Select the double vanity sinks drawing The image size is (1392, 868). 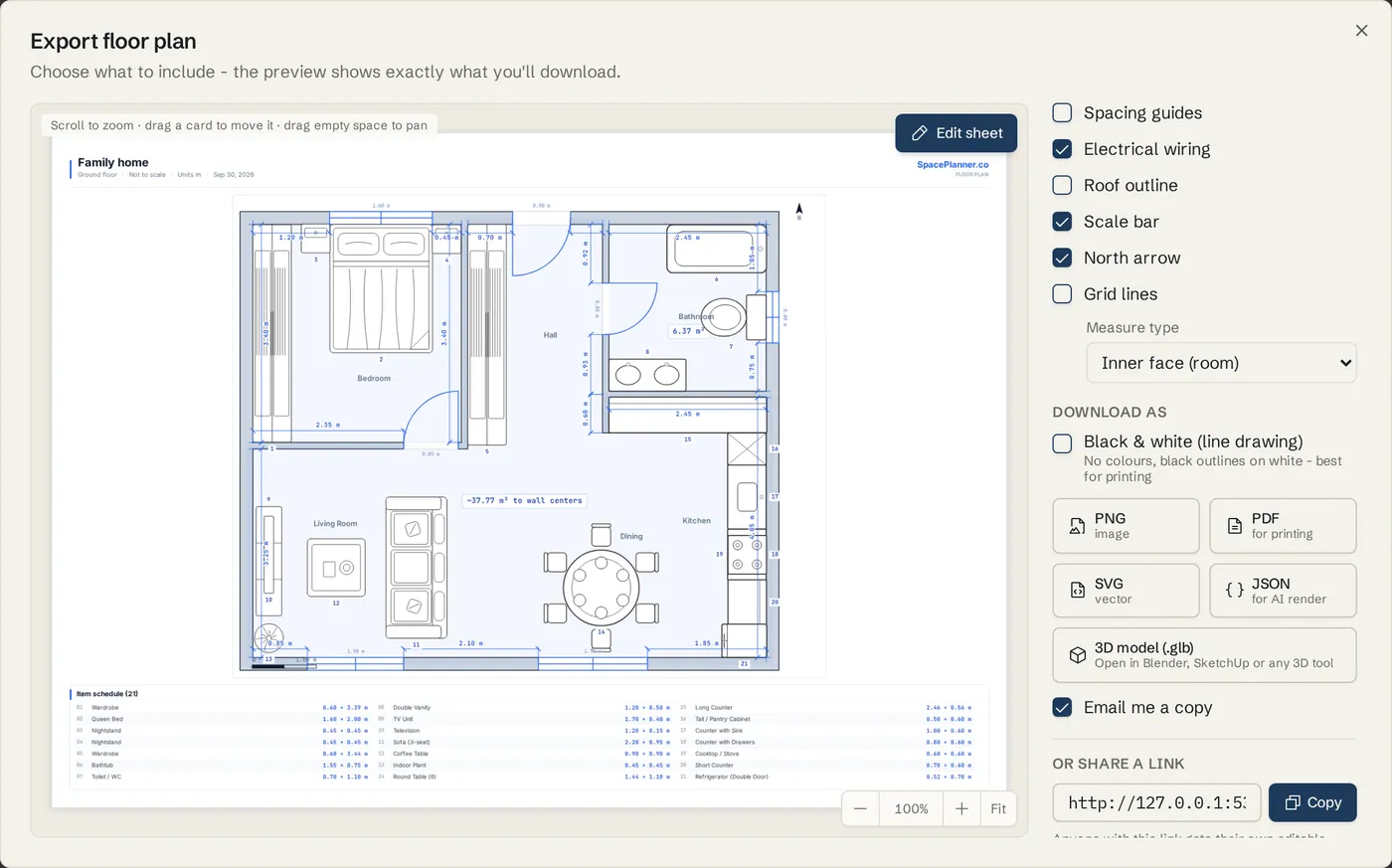pyautogui.click(x=647, y=375)
